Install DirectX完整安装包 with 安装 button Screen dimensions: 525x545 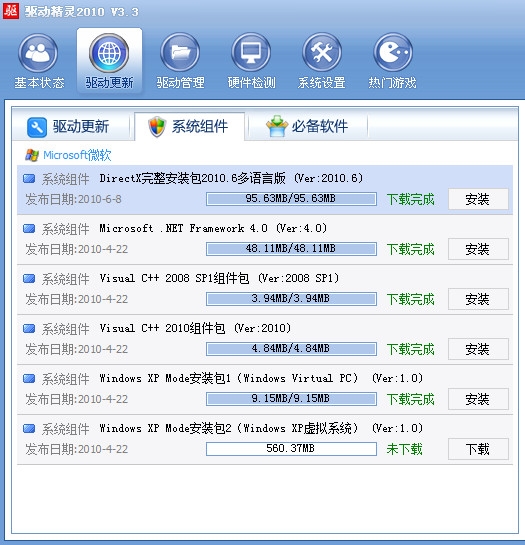pyautogui.click(x=478, y=199)
